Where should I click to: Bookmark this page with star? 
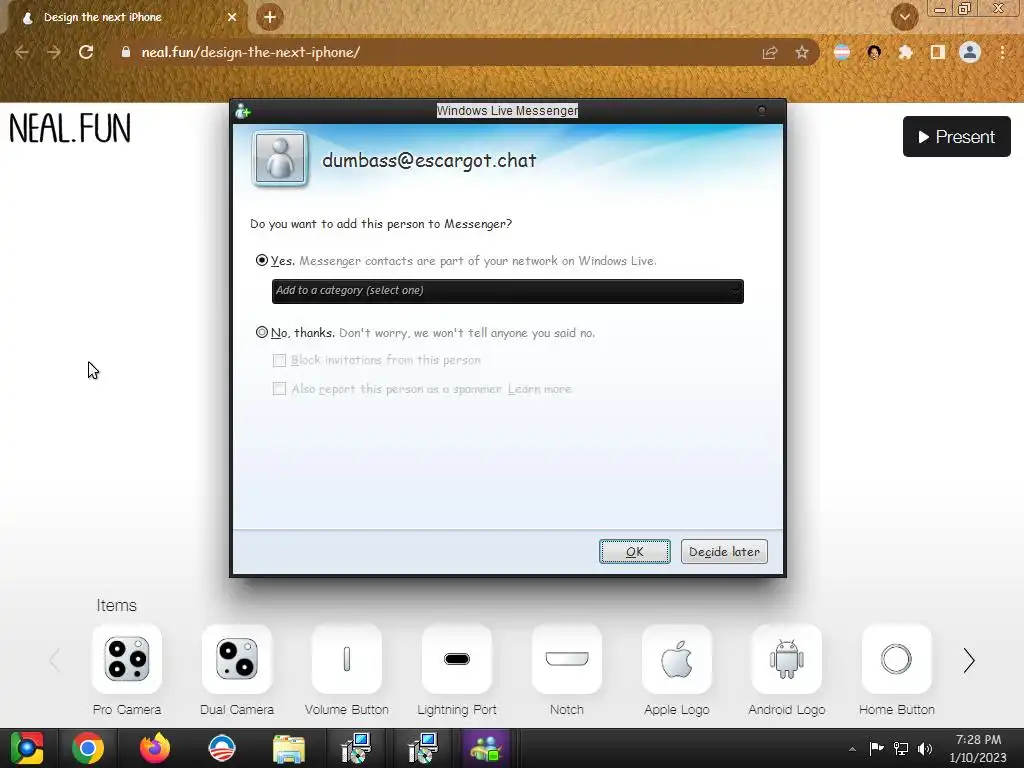click(802, 52)
